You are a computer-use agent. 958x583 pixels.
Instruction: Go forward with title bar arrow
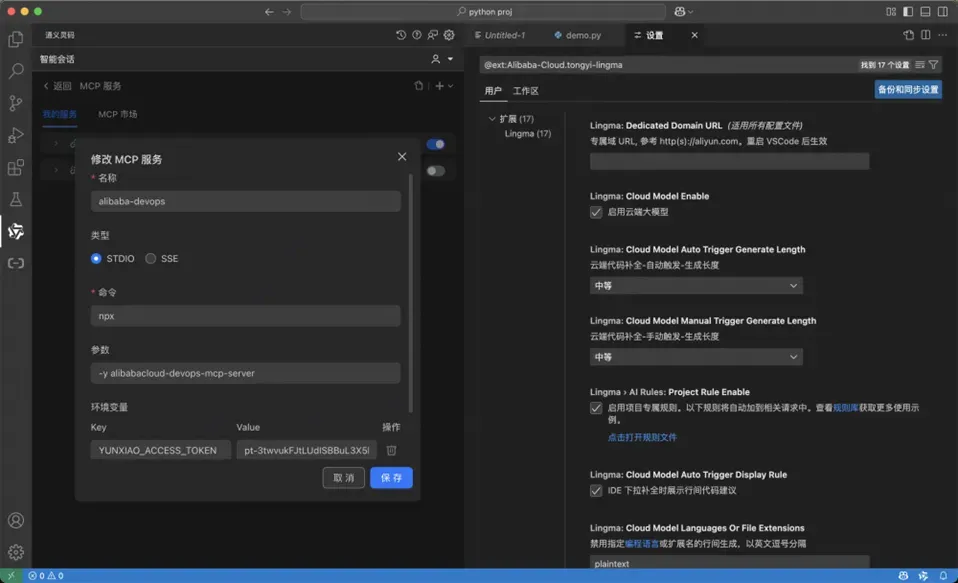pyautogui.click(x=287, y=12)
